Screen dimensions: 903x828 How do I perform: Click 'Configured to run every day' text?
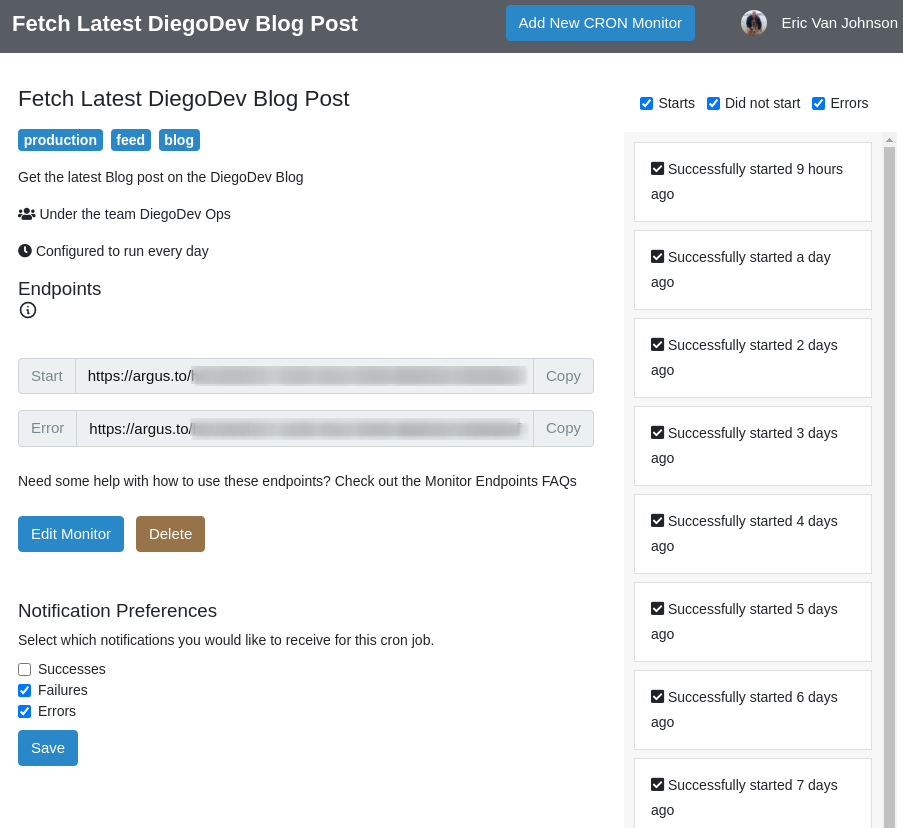[x=122, y=251]
